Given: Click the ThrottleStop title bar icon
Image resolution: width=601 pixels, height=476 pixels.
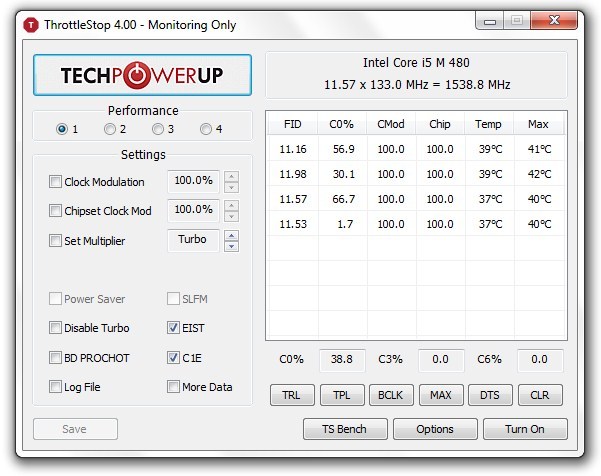Looking at the screenshot, I should click(31, 25).
